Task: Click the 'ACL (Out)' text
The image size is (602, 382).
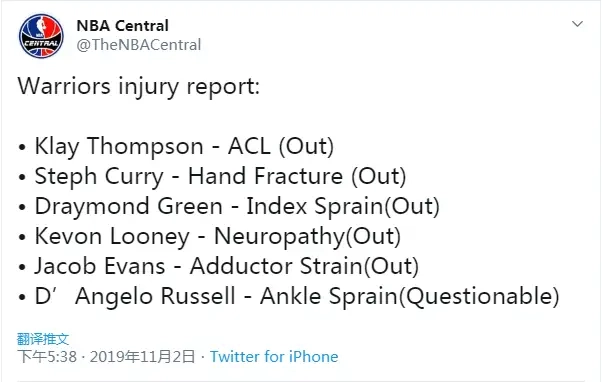Action: 281,147
